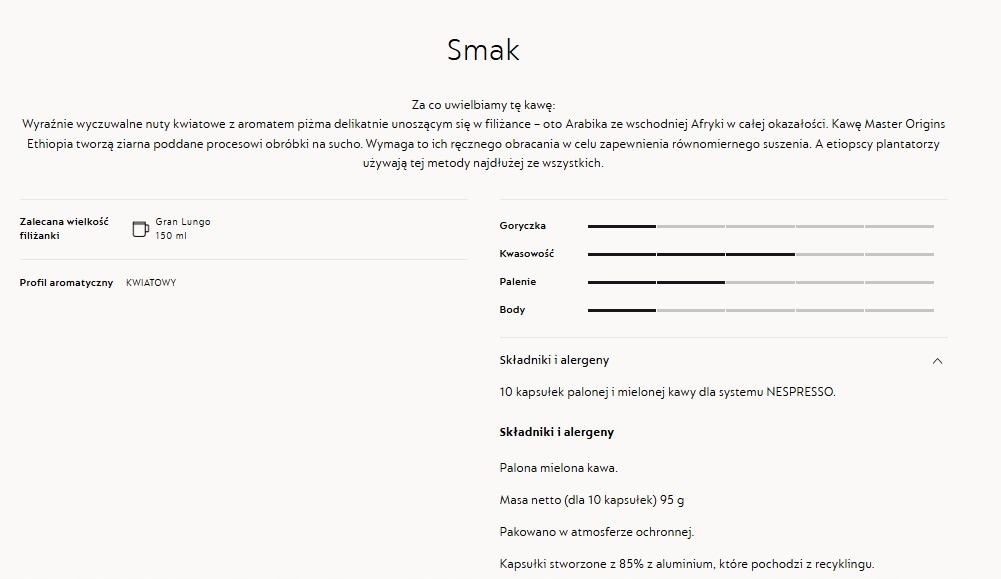Click the 'Za co uwielbiamy tę kawę' line
The width and height of the screenshot is (1001, 579).
click(483, 105)
